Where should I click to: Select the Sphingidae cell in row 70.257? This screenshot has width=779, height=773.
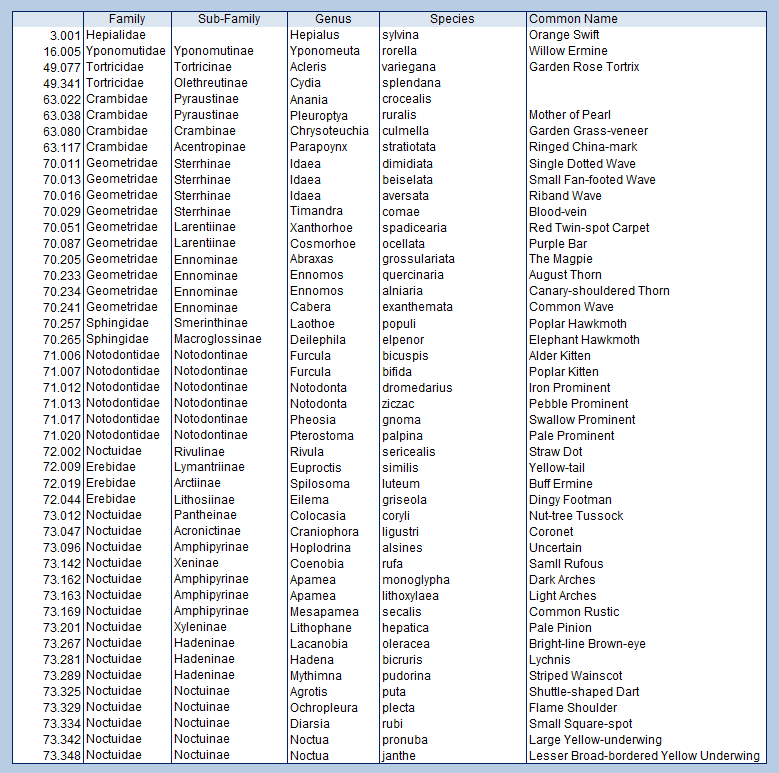117,324
